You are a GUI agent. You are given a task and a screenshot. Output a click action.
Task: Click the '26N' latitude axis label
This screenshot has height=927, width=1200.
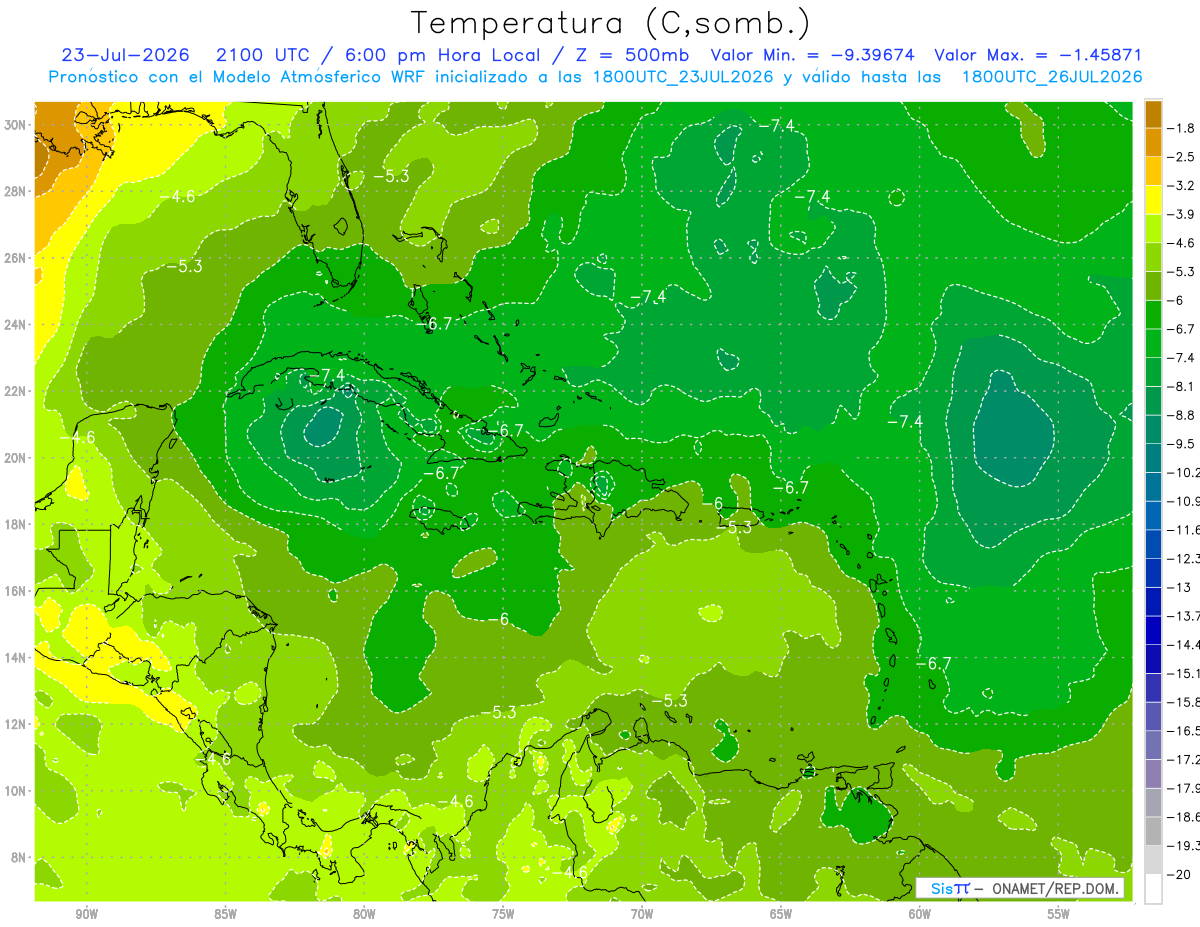pyautogui.click(x=17, y=258)
